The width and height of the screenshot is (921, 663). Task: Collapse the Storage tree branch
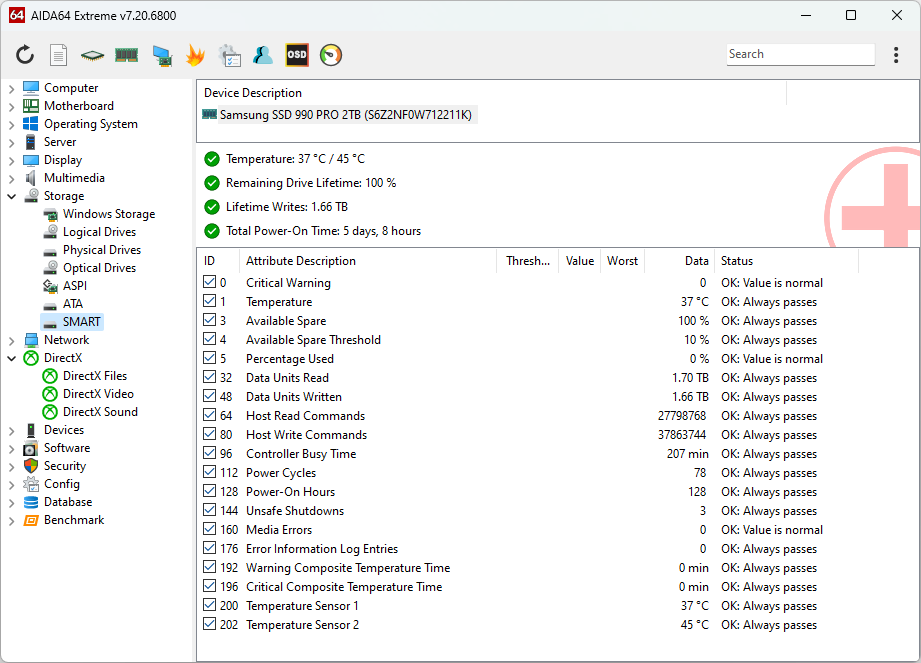[11, 195]
